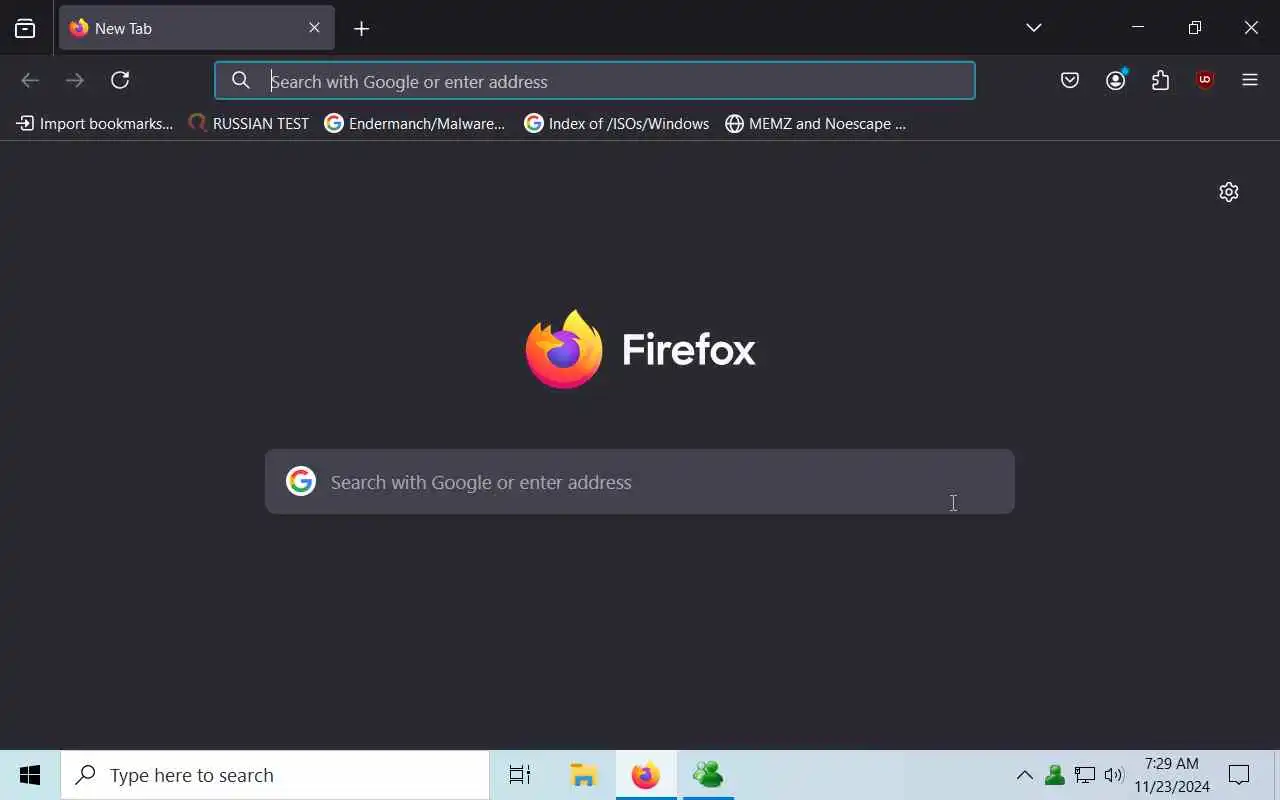Open Import bookmarks... toolbar item
This screenshot has height=800, width=1280.
tap(95, 124)
